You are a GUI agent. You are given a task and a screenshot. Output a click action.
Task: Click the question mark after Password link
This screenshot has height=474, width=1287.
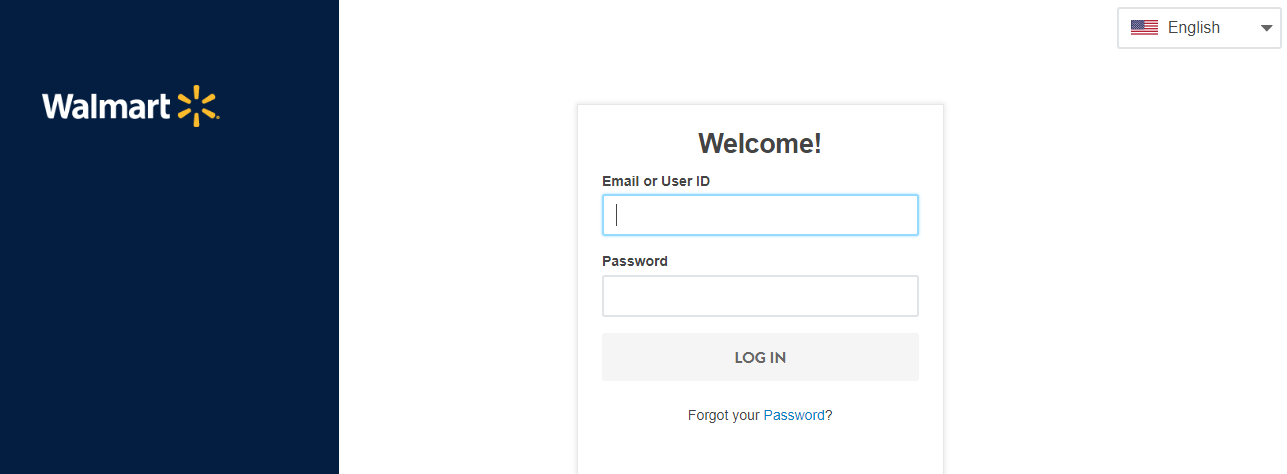[829, 415]
